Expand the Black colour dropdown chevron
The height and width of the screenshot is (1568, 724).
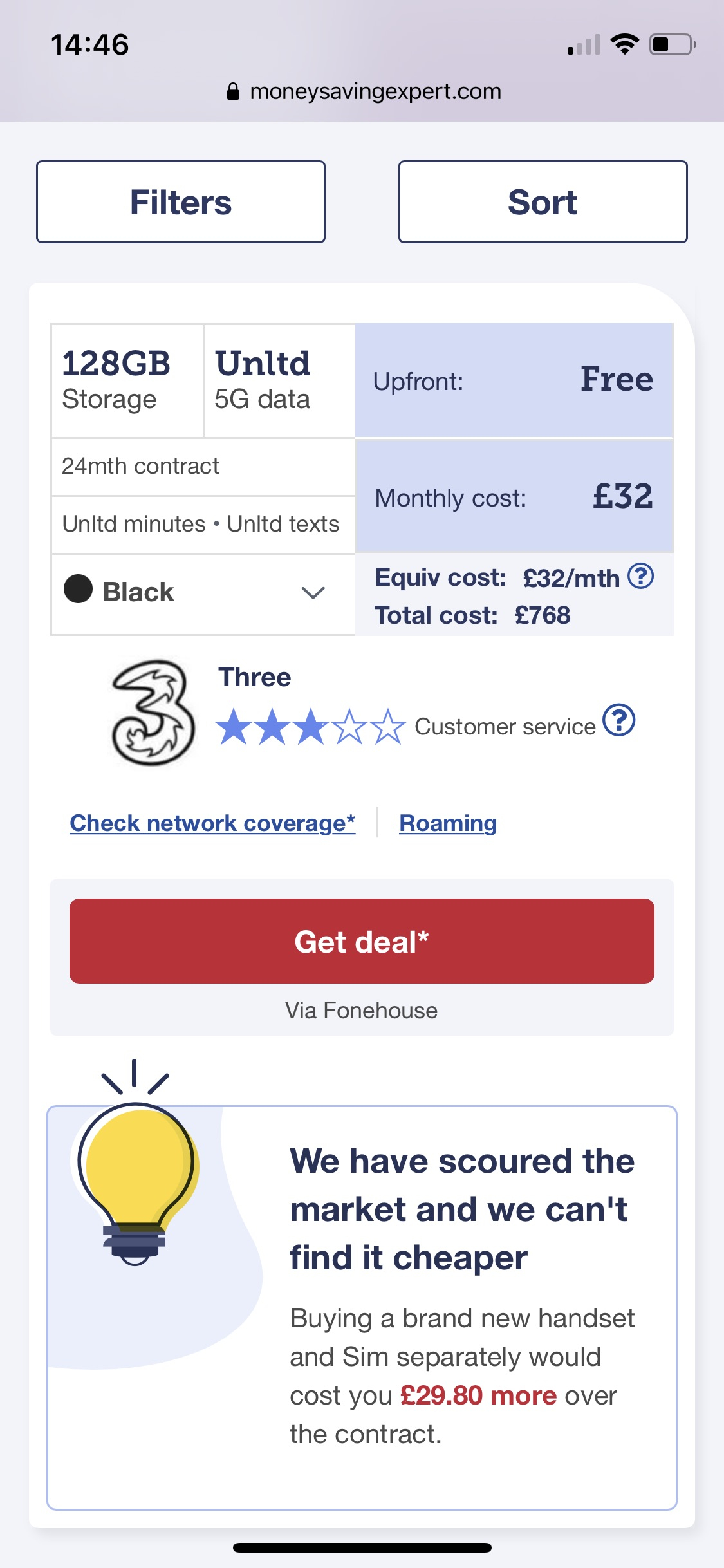point(313,593)
